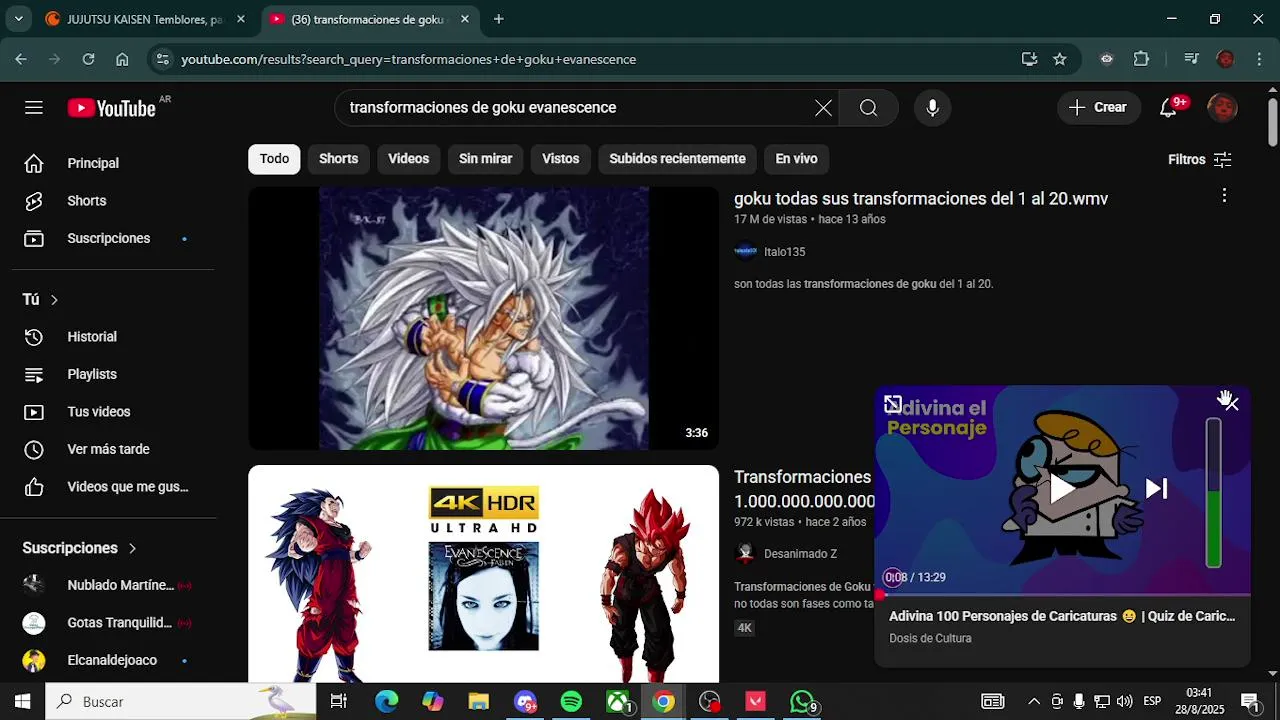Reload the page in Chrome

click(88, 59)
